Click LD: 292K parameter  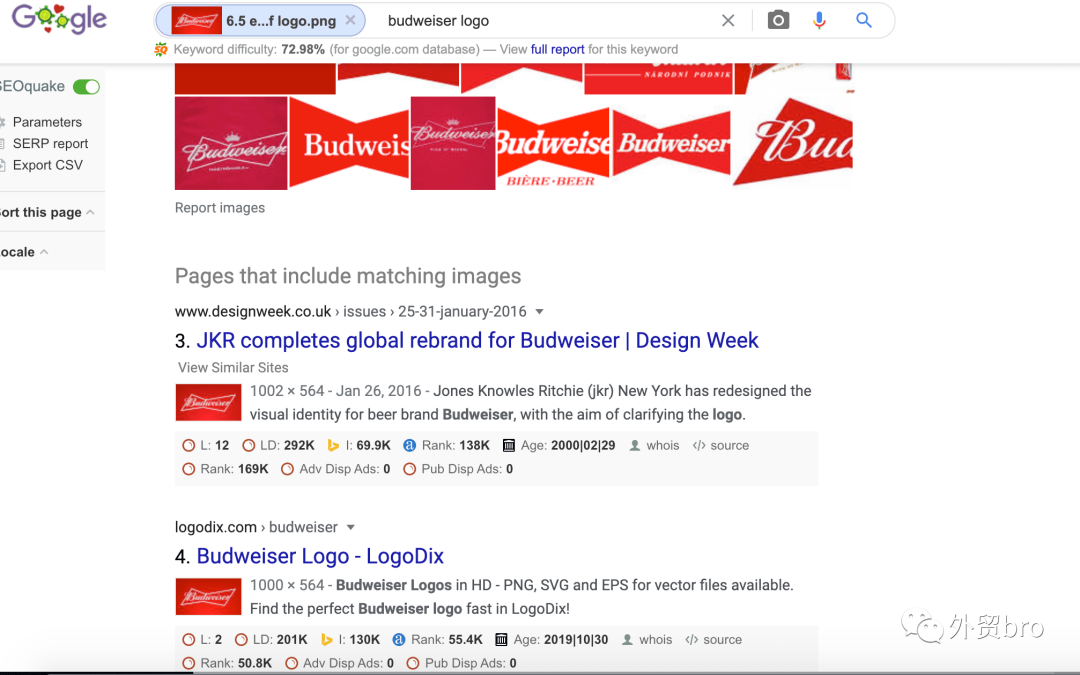point(278,445)
